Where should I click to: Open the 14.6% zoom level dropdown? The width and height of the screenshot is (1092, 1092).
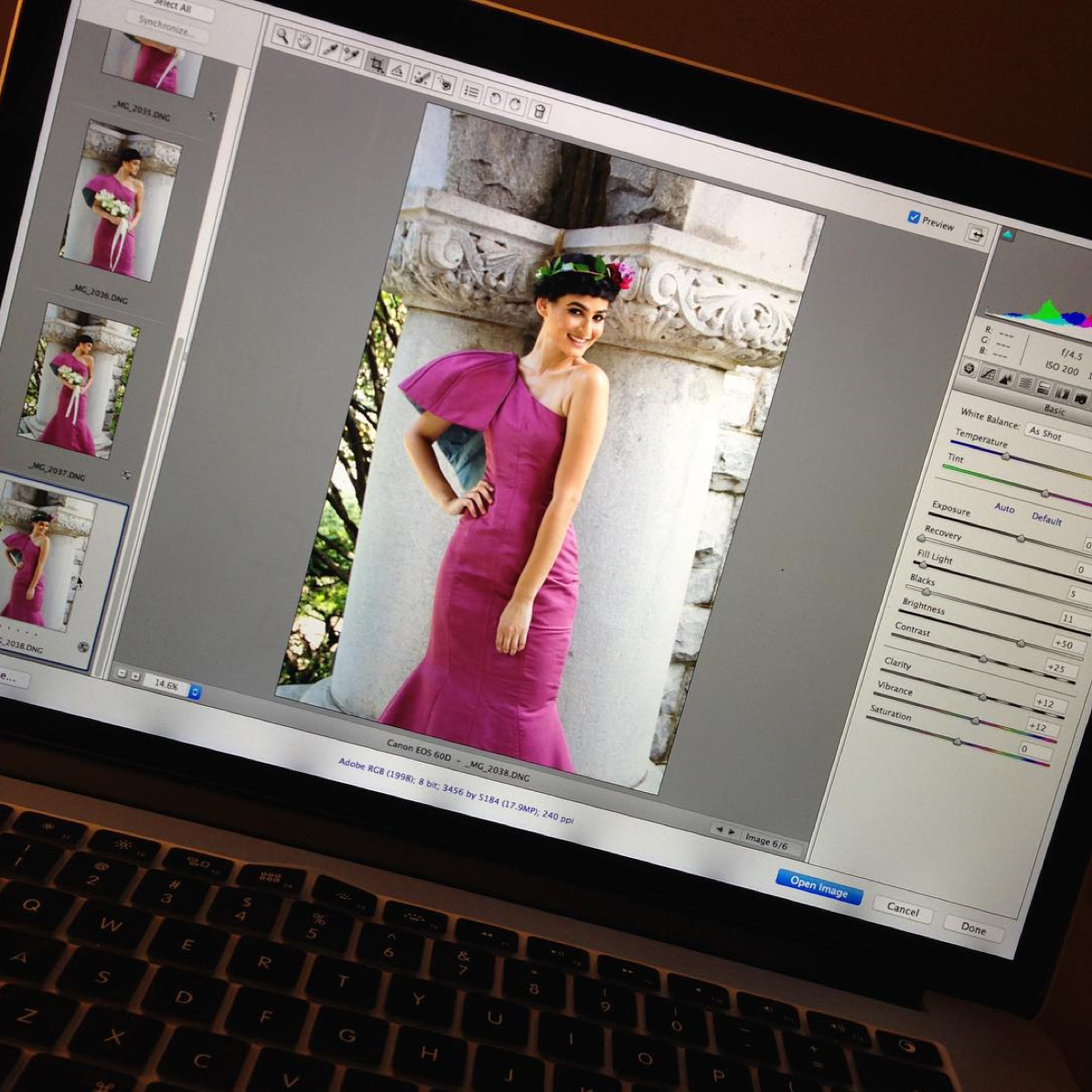point(171,686)
